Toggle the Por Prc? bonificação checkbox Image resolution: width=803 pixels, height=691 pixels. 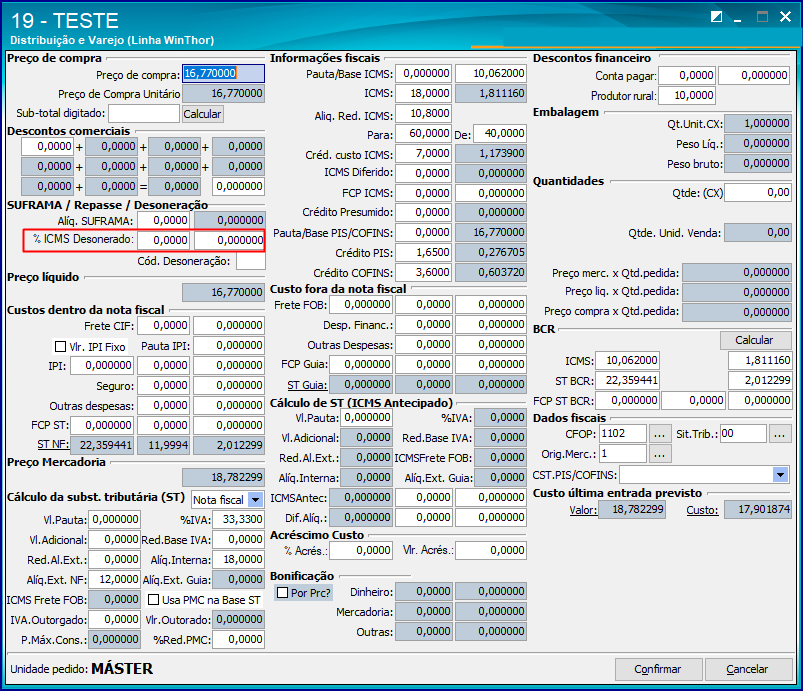click(282, 593)
